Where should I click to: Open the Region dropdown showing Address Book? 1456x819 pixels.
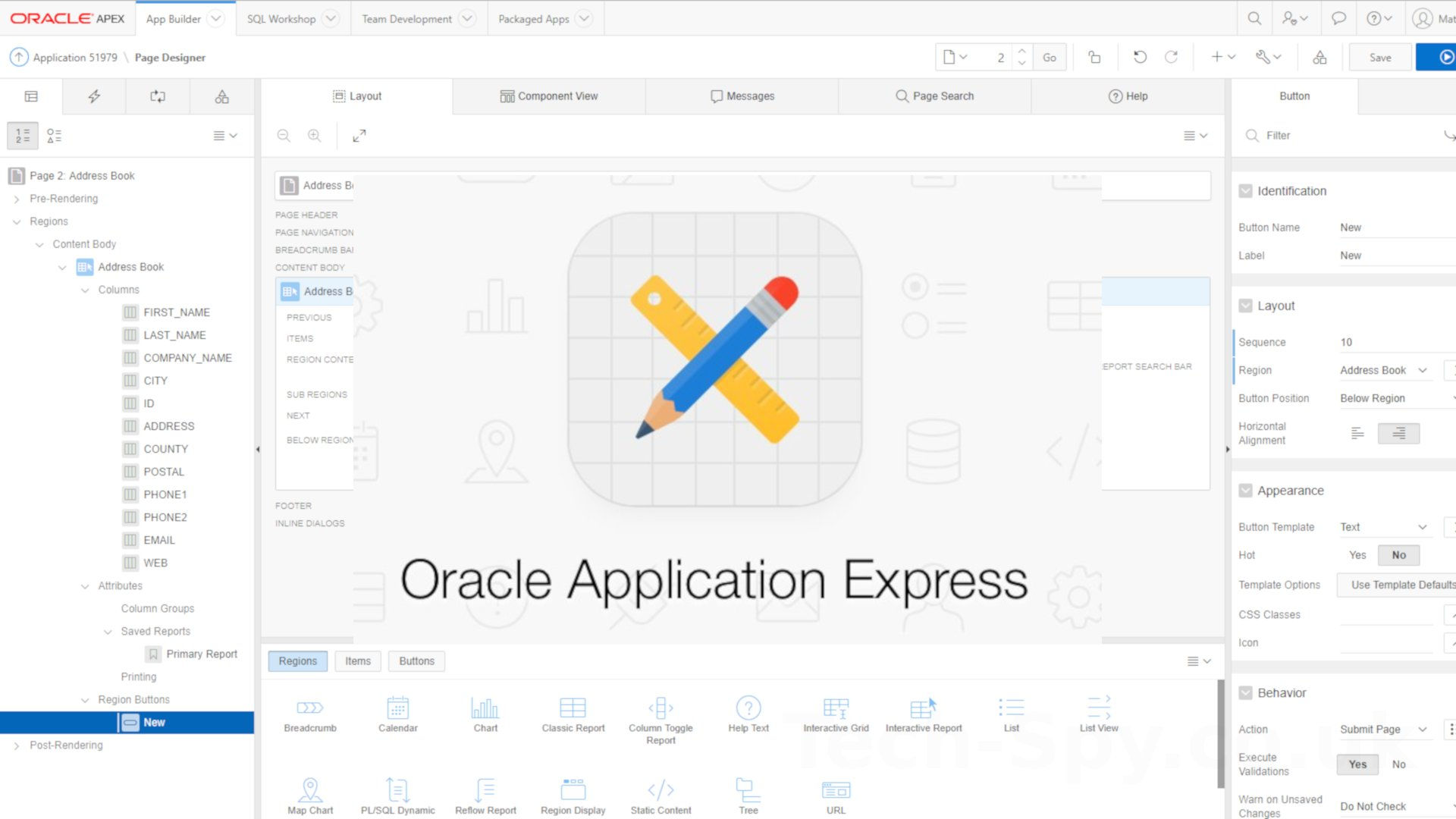tap(1385, 370)
